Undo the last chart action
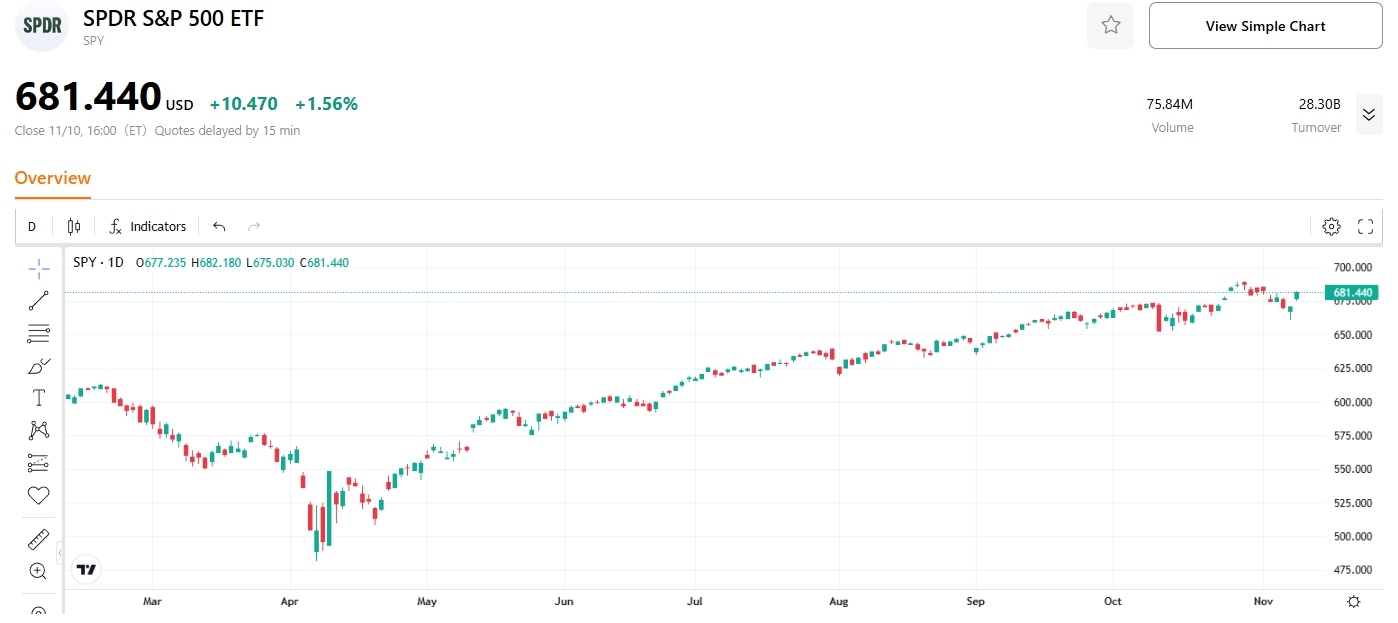This screenshot has width=1398, height=623. [219, 226]
